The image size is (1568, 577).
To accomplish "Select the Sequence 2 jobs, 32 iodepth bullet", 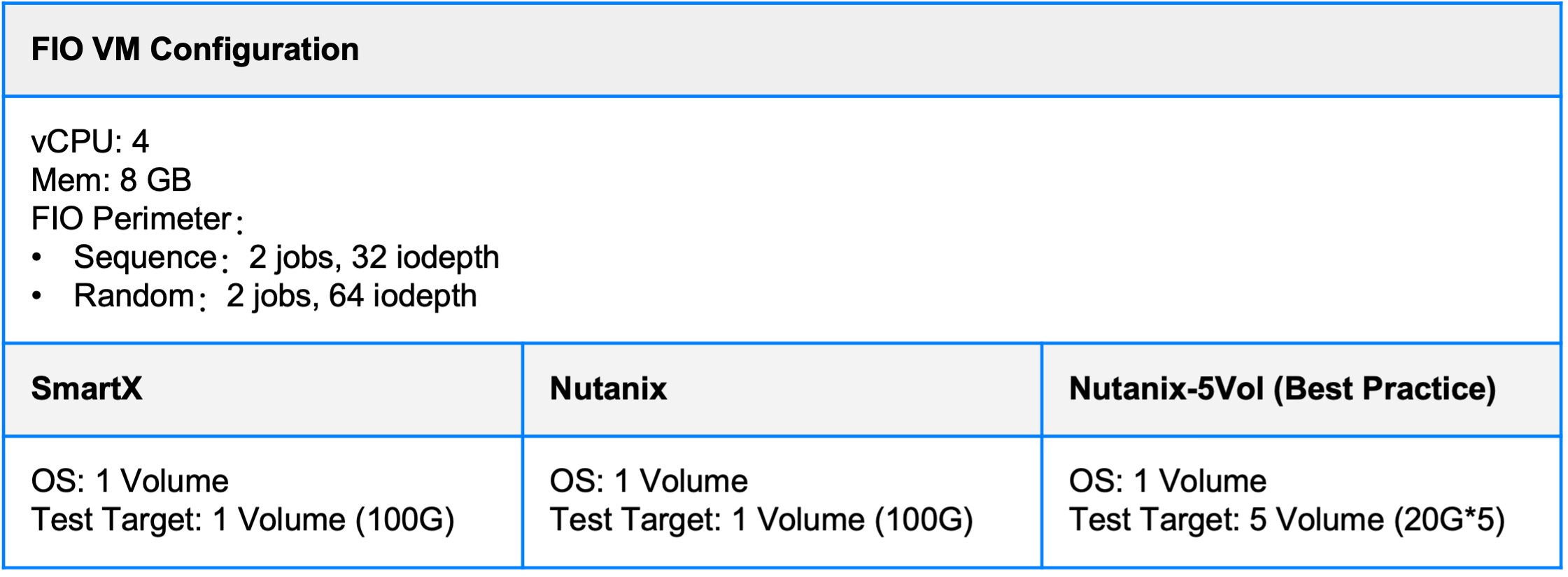I will [287, 258].
